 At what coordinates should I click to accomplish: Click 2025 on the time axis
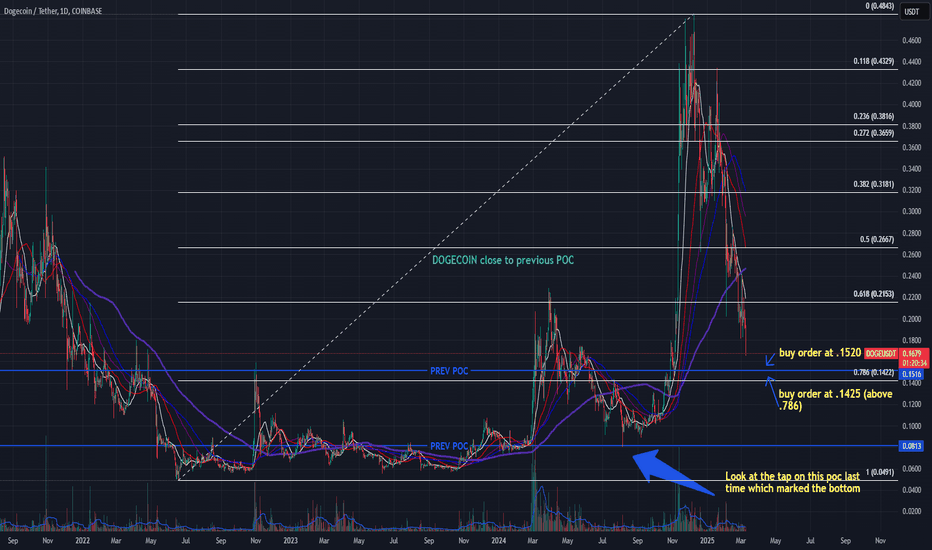[x=707, y=540]
